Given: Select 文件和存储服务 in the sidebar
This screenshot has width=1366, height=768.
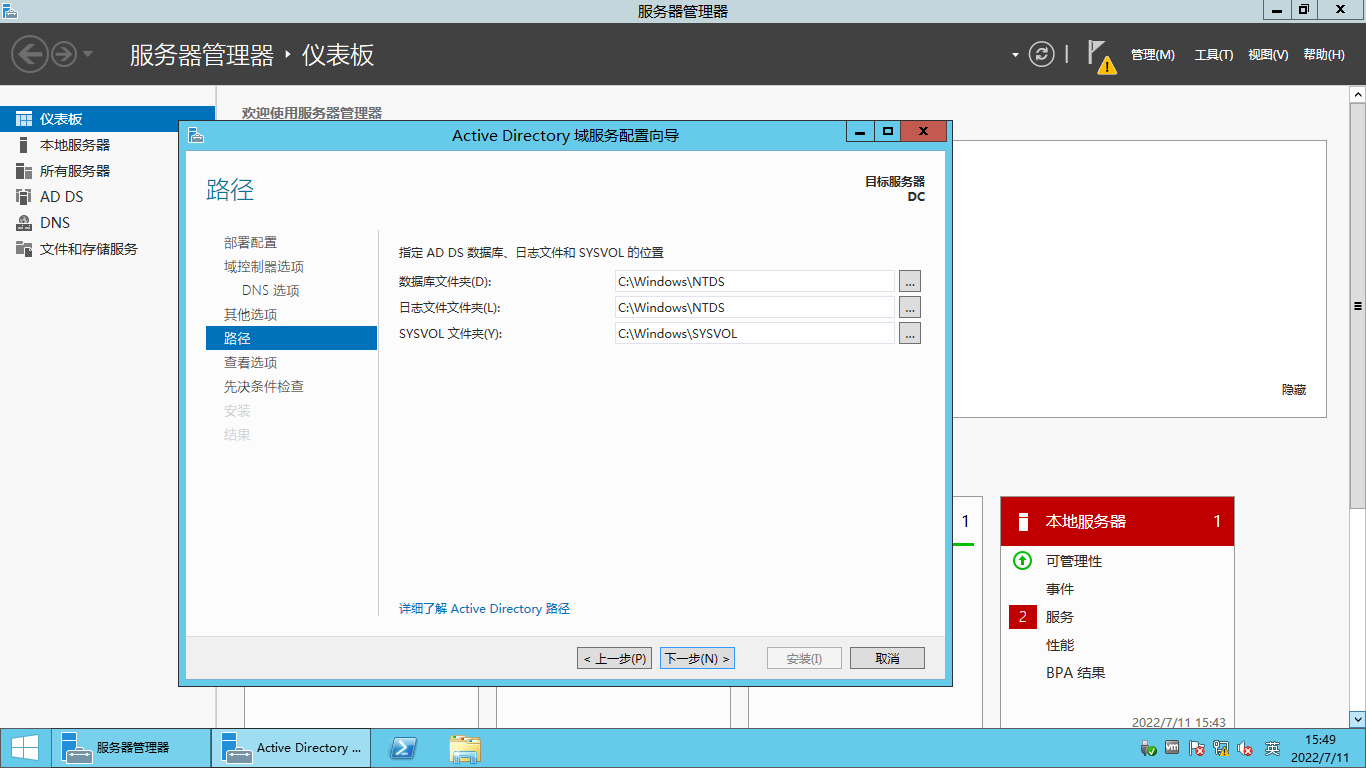Looking at the screenshot, I should tap(78, 248).
